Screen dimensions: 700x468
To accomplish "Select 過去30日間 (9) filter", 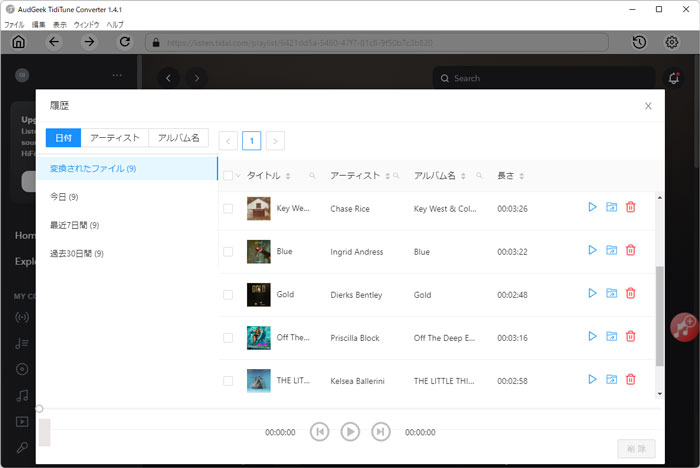I will (x=127, y=254).
